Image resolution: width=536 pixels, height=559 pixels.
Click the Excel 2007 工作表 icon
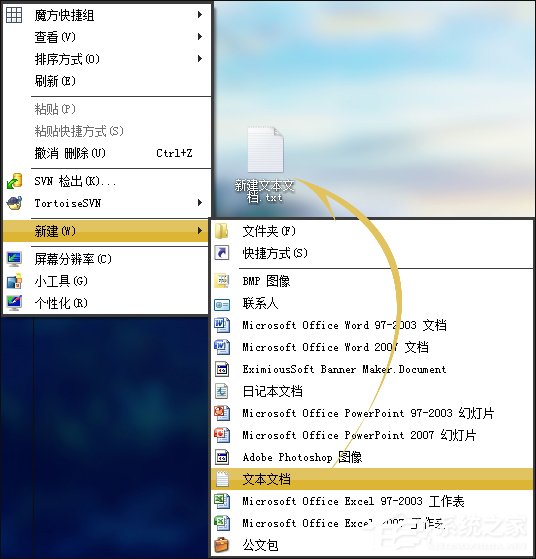pyautogui.click(x=222, y=523)
